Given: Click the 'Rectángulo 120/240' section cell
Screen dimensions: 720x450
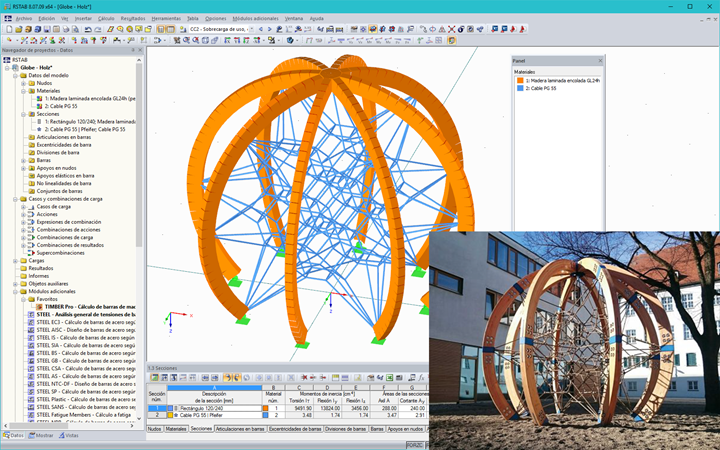Looking at the screenshot, I should coord(214,408).
